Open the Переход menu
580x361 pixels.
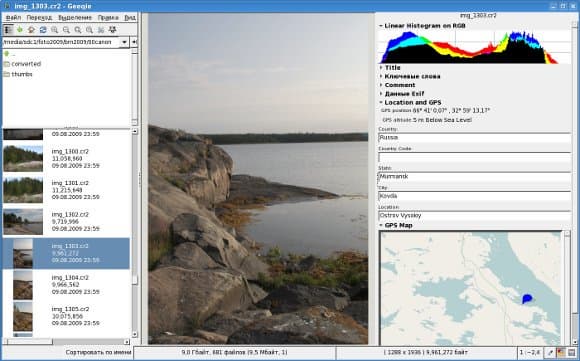coord(39,17)
